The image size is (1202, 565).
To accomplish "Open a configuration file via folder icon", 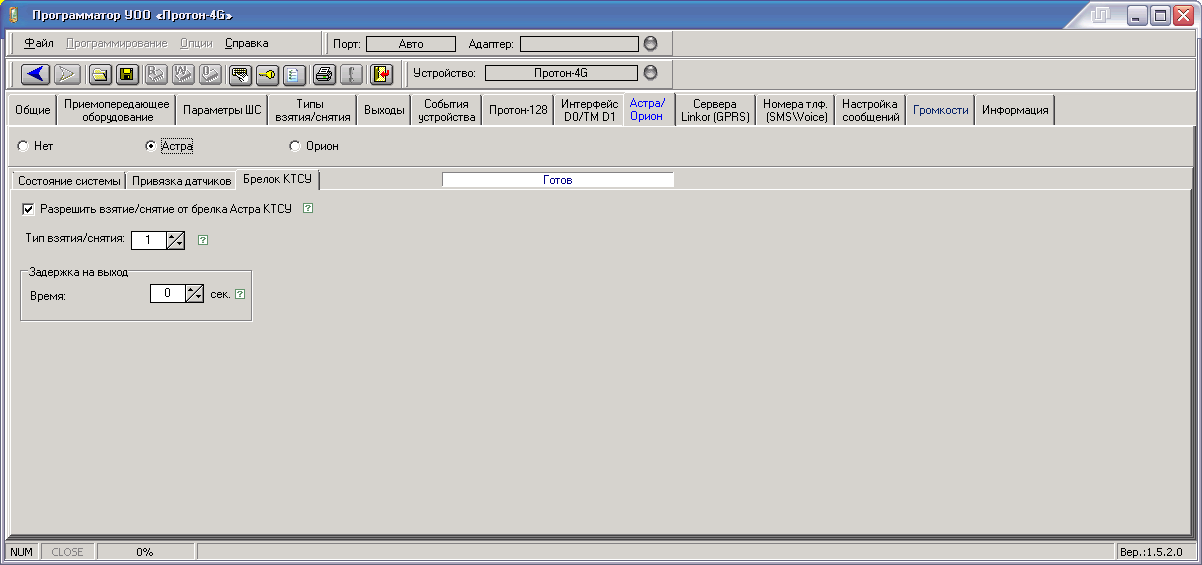I will coord(101,74).
